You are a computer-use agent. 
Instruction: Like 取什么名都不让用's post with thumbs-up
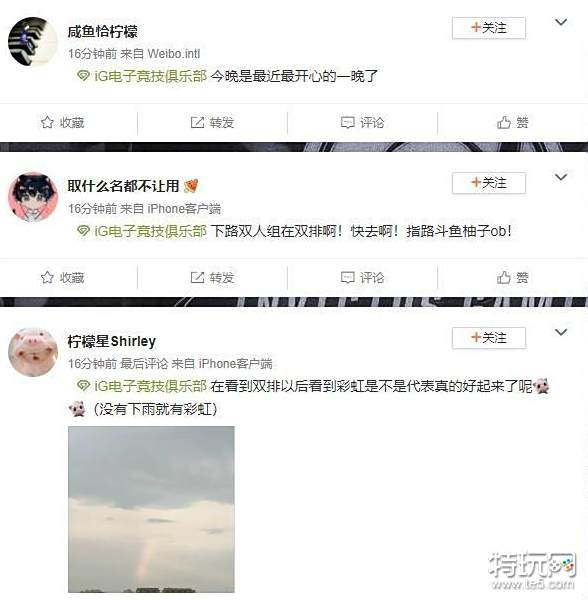point(503,277)
